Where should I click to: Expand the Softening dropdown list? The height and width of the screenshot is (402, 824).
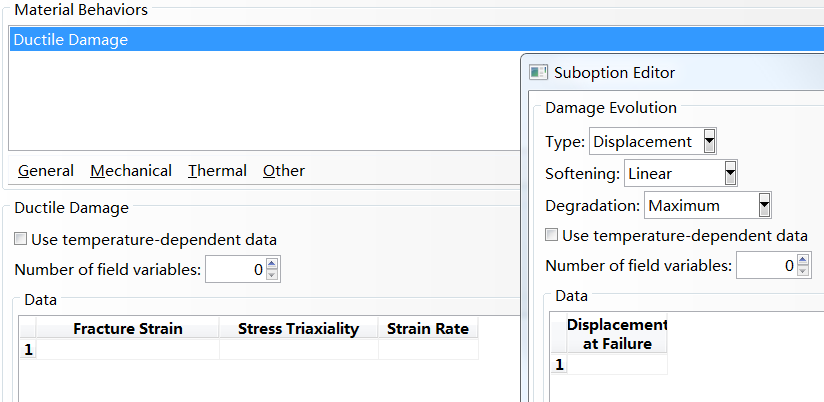(x=729, y=173)
